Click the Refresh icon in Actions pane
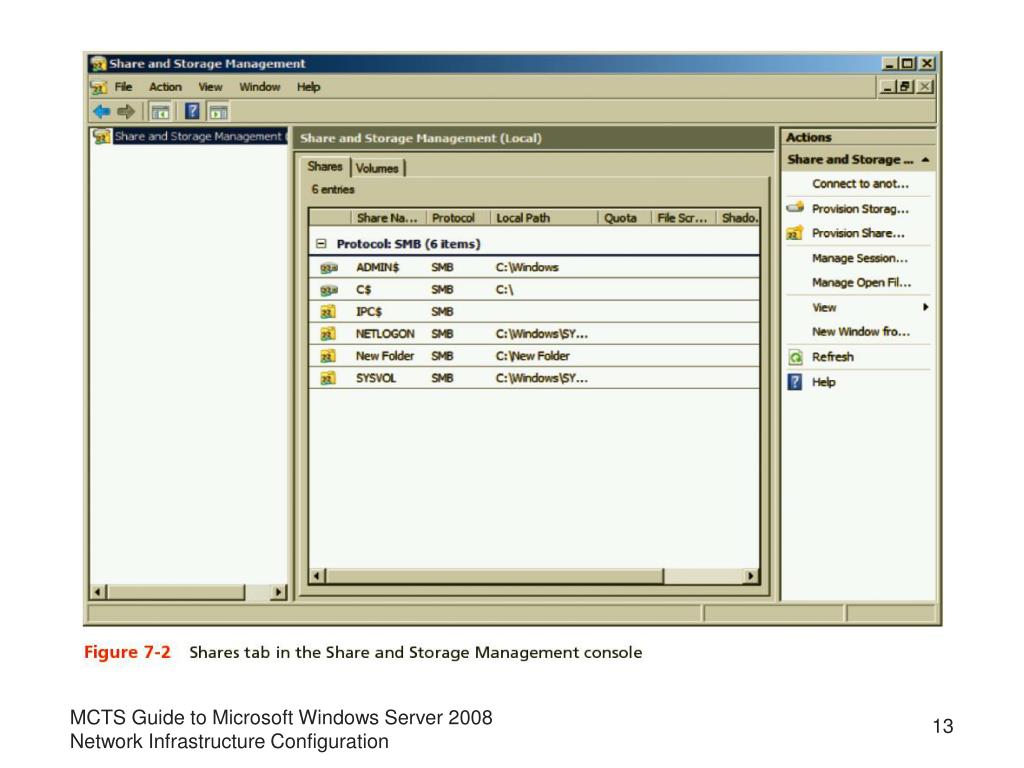This screenshot has height=768, width=1024. coord(795,357)
